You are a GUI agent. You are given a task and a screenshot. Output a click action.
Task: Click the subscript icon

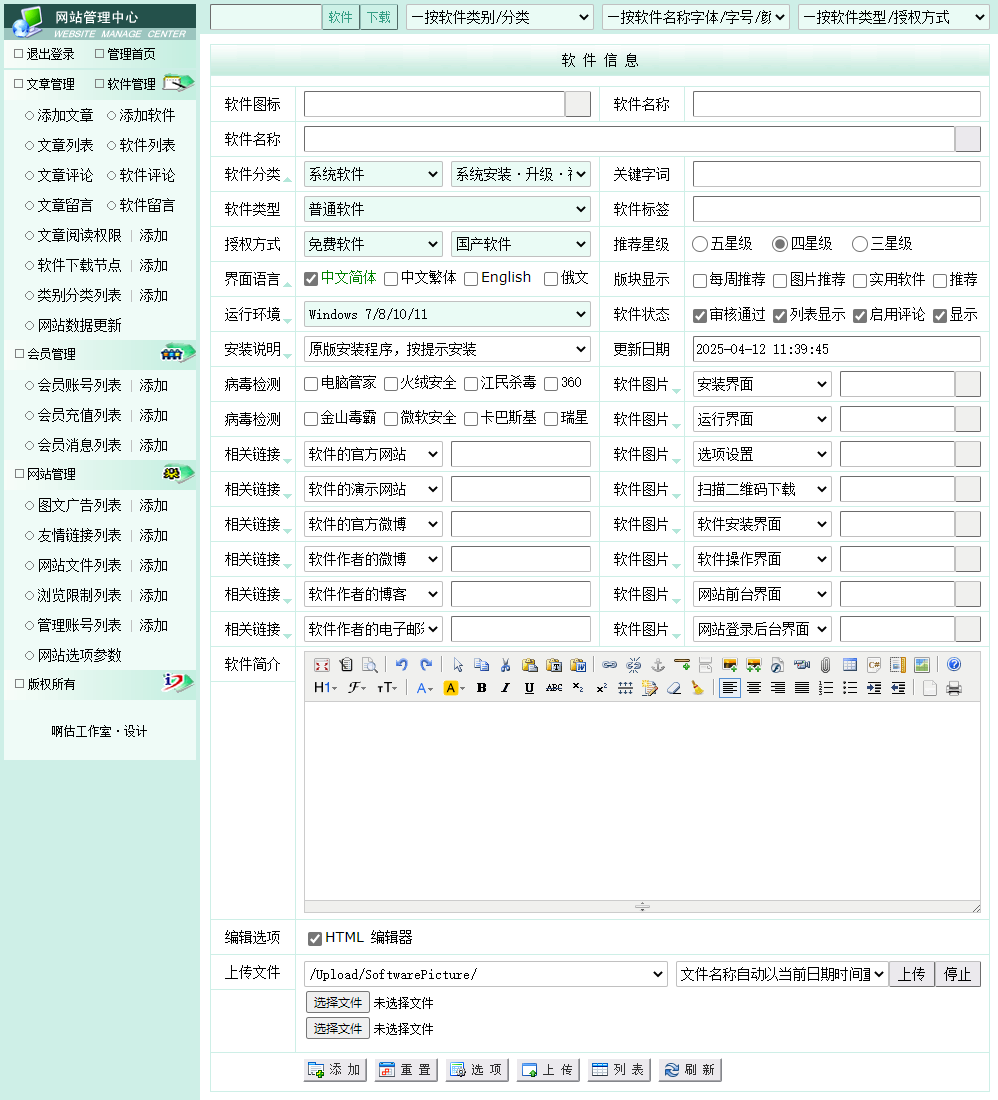[x=578, y=688]
